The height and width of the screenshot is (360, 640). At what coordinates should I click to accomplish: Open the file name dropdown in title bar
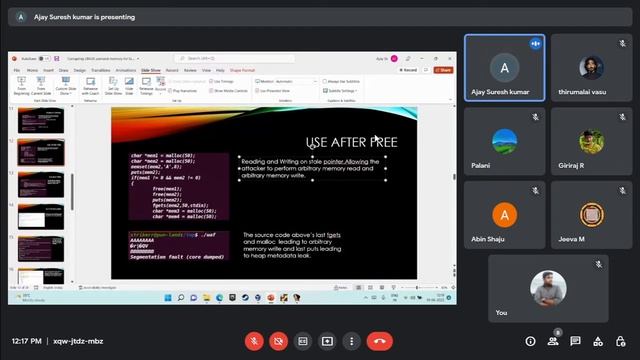point(138,59)
